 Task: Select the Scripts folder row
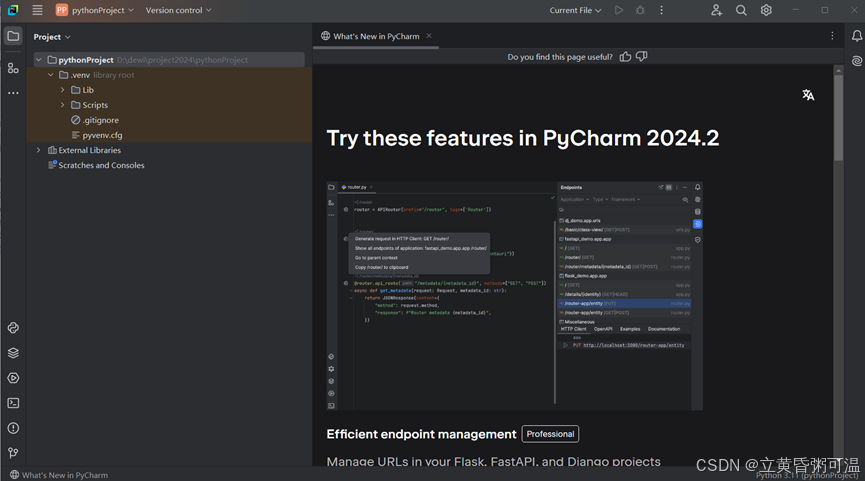pos(169,105)
